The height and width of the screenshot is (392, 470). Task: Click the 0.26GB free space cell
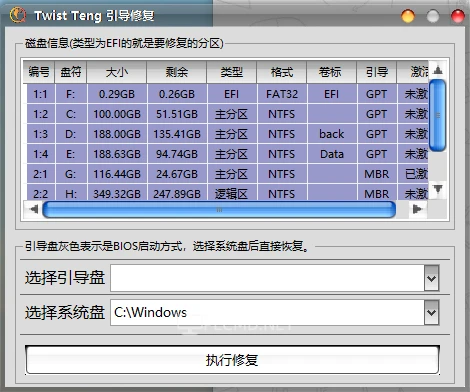tap(177, 94)
